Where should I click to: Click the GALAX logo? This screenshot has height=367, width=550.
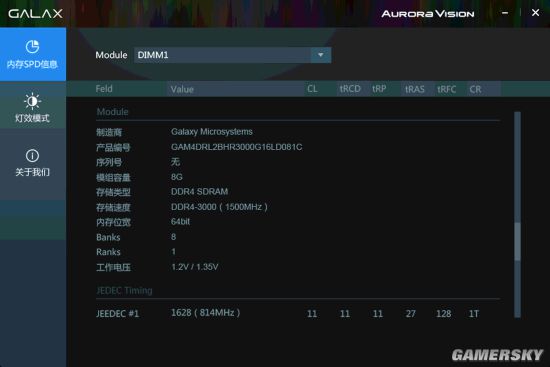(35, 14)
